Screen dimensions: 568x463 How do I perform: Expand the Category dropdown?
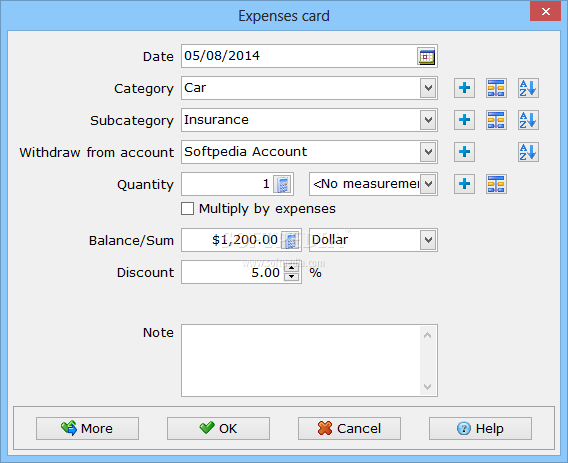point(428,88)
